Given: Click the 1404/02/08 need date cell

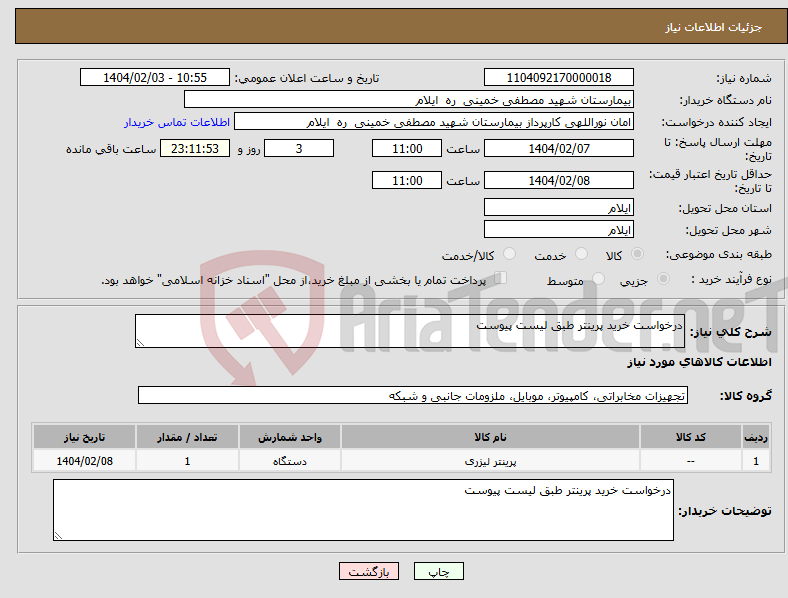Looking at the screenshot, I should tap(84, 461).
